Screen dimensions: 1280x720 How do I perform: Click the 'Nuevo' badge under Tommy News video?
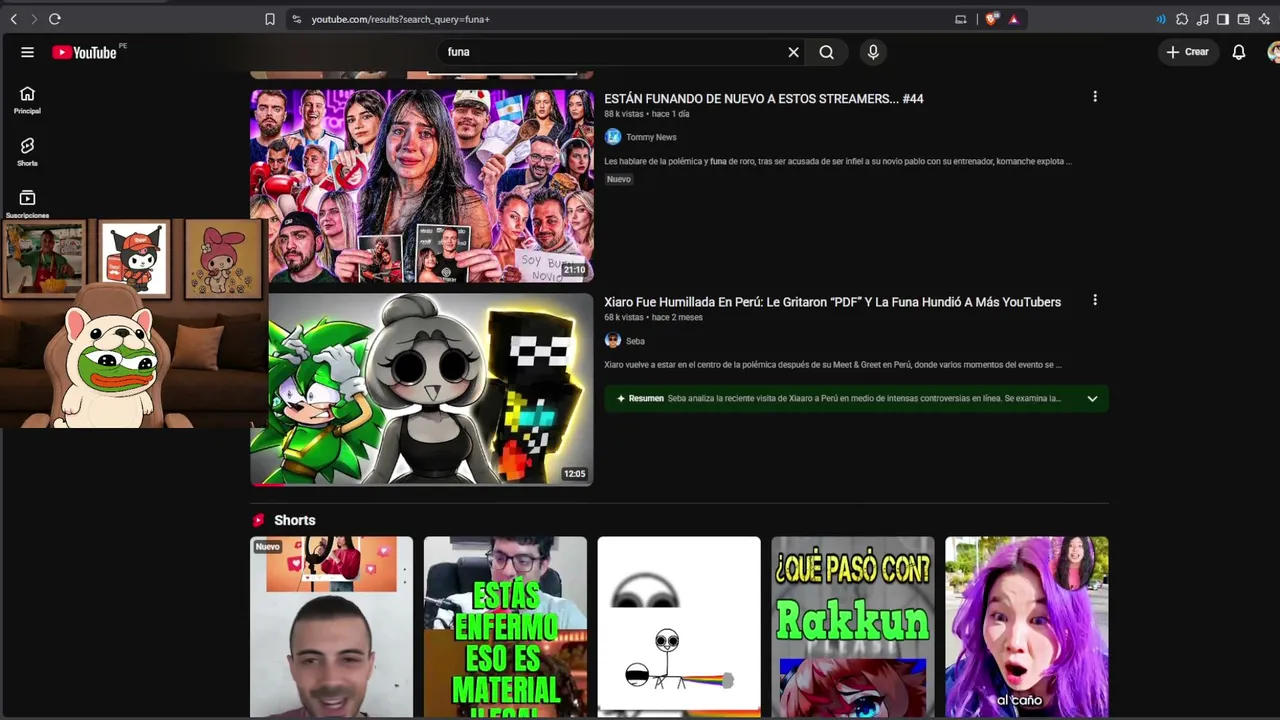click(619, 179)
